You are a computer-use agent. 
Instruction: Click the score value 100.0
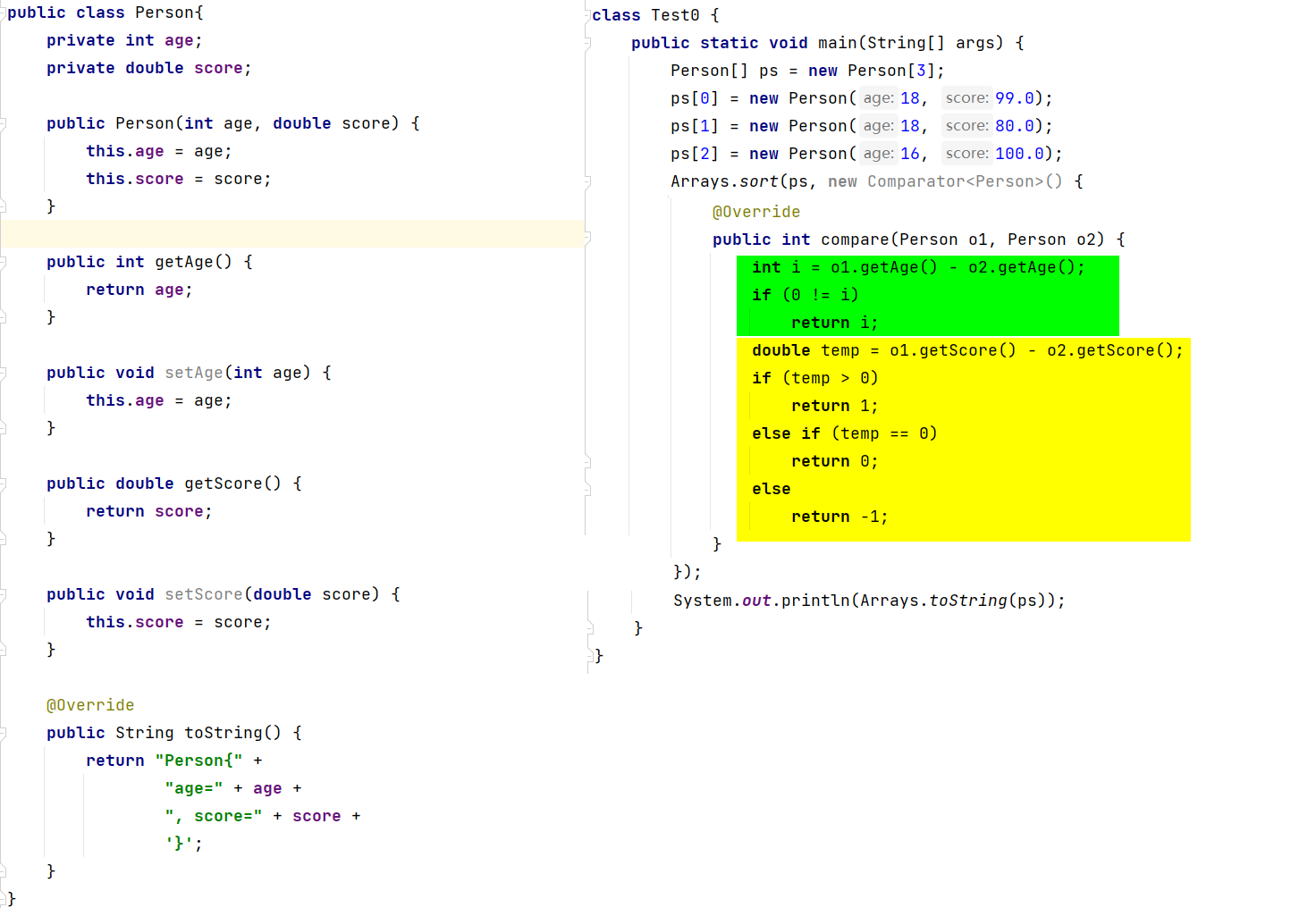(x=1020, y=154)
